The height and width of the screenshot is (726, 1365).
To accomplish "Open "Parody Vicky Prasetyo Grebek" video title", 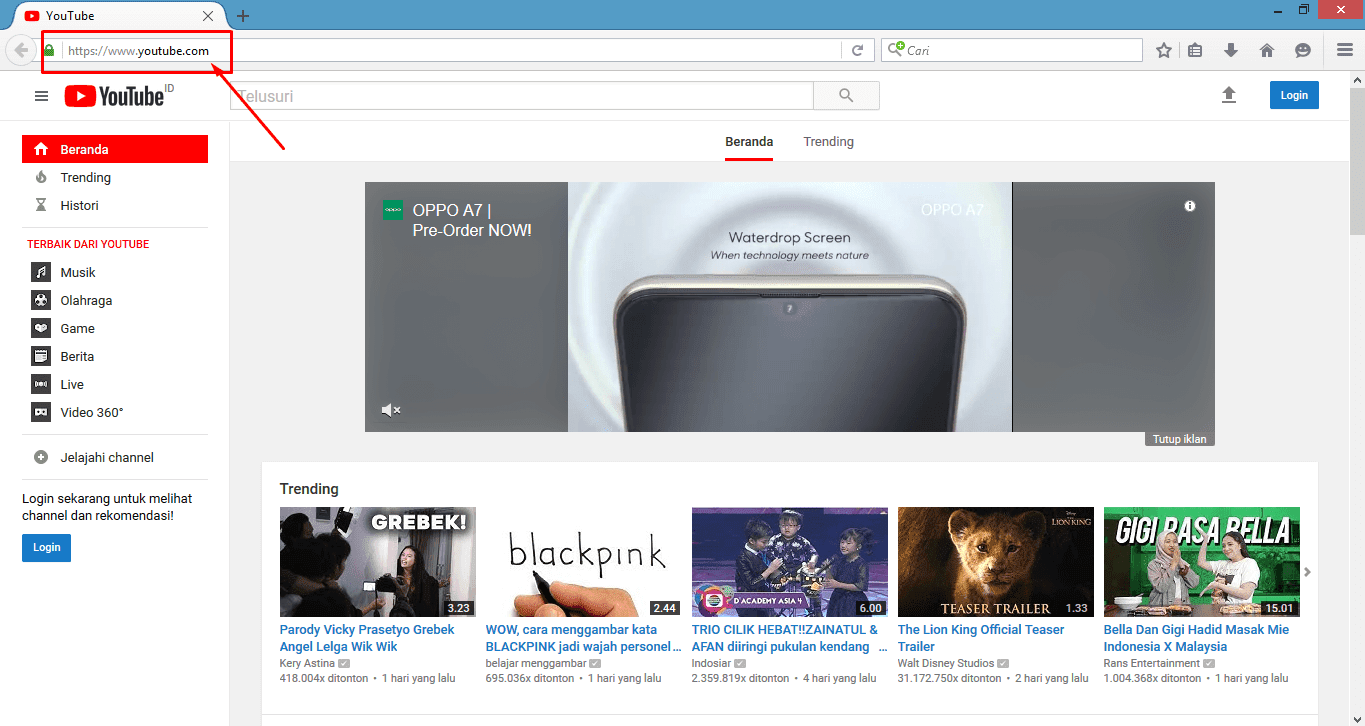I will [367, 638].
